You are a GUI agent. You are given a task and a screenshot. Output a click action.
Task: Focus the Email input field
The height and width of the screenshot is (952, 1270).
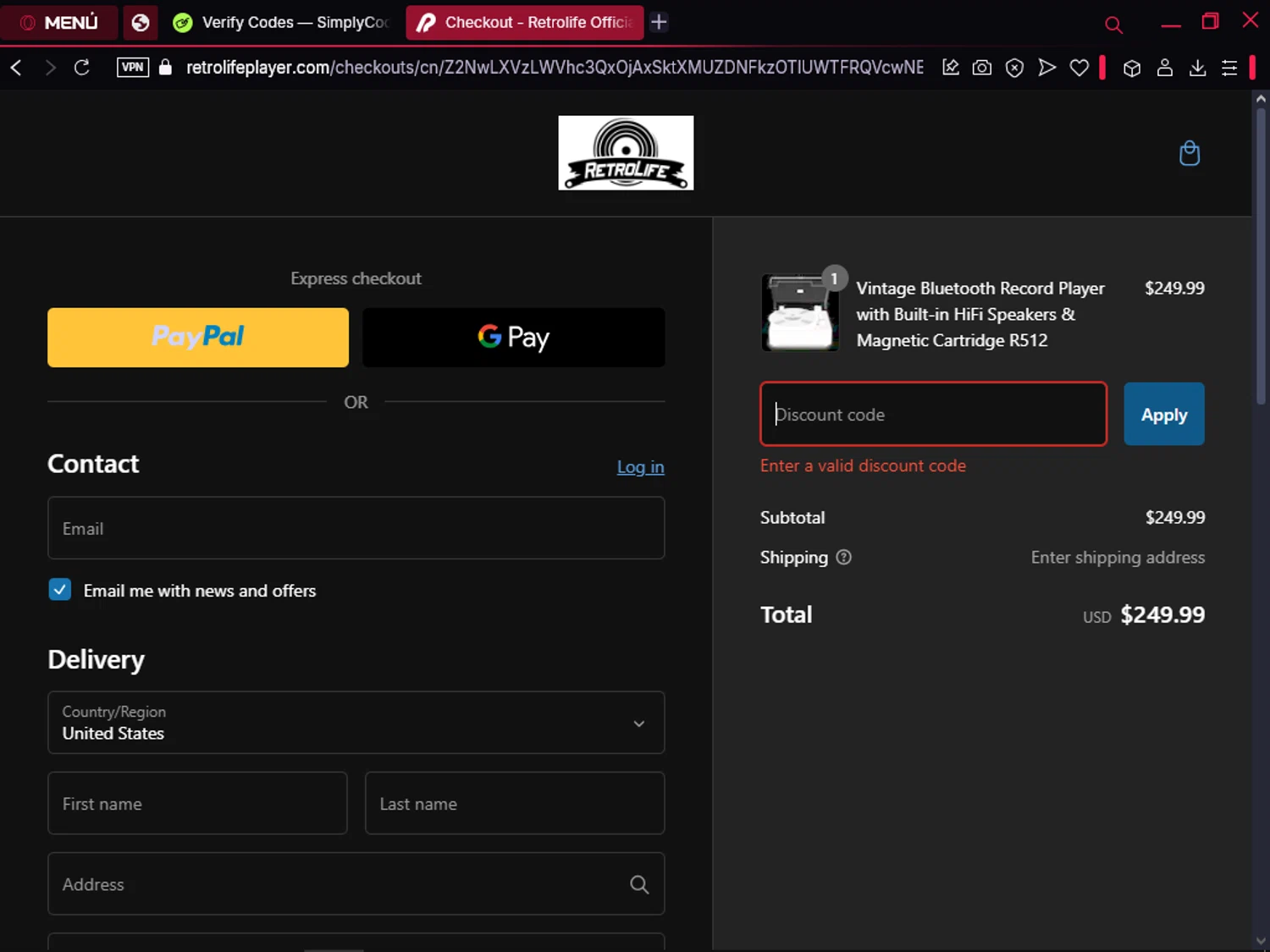click(356, 528)
